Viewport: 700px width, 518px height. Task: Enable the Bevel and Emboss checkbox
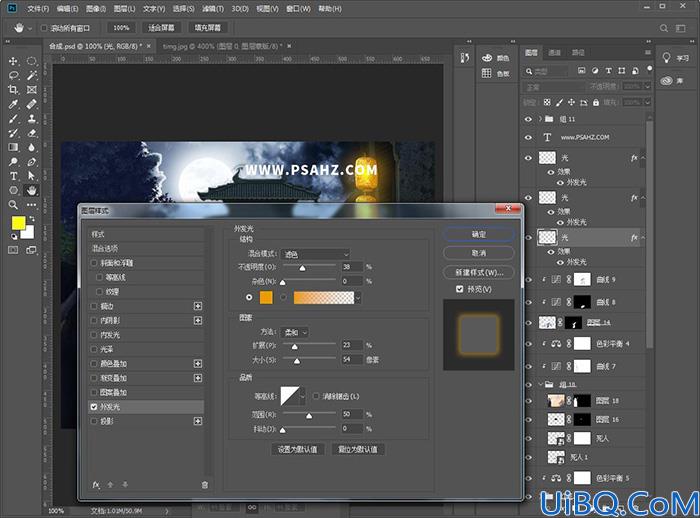94,263
